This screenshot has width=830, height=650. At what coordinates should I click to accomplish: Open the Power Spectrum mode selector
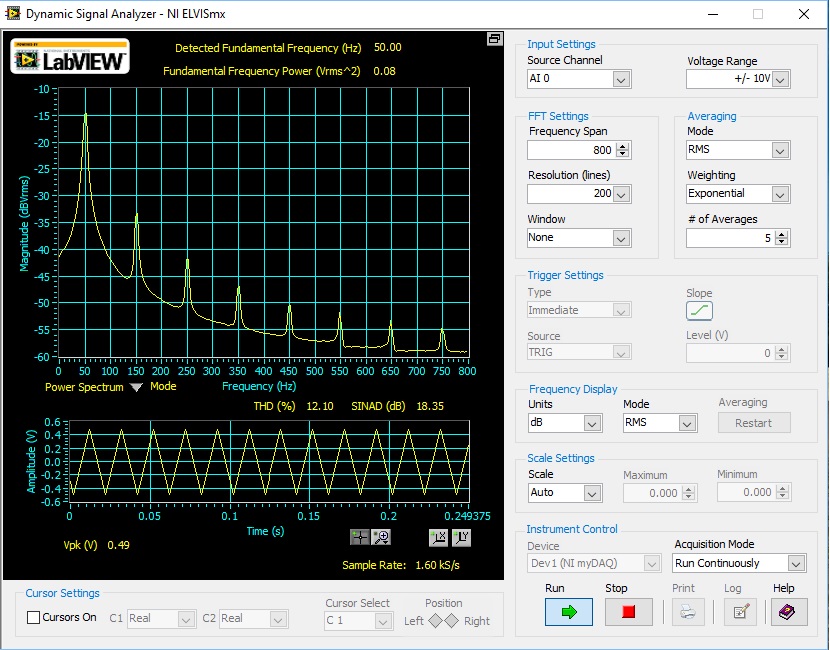pos(136,387)
